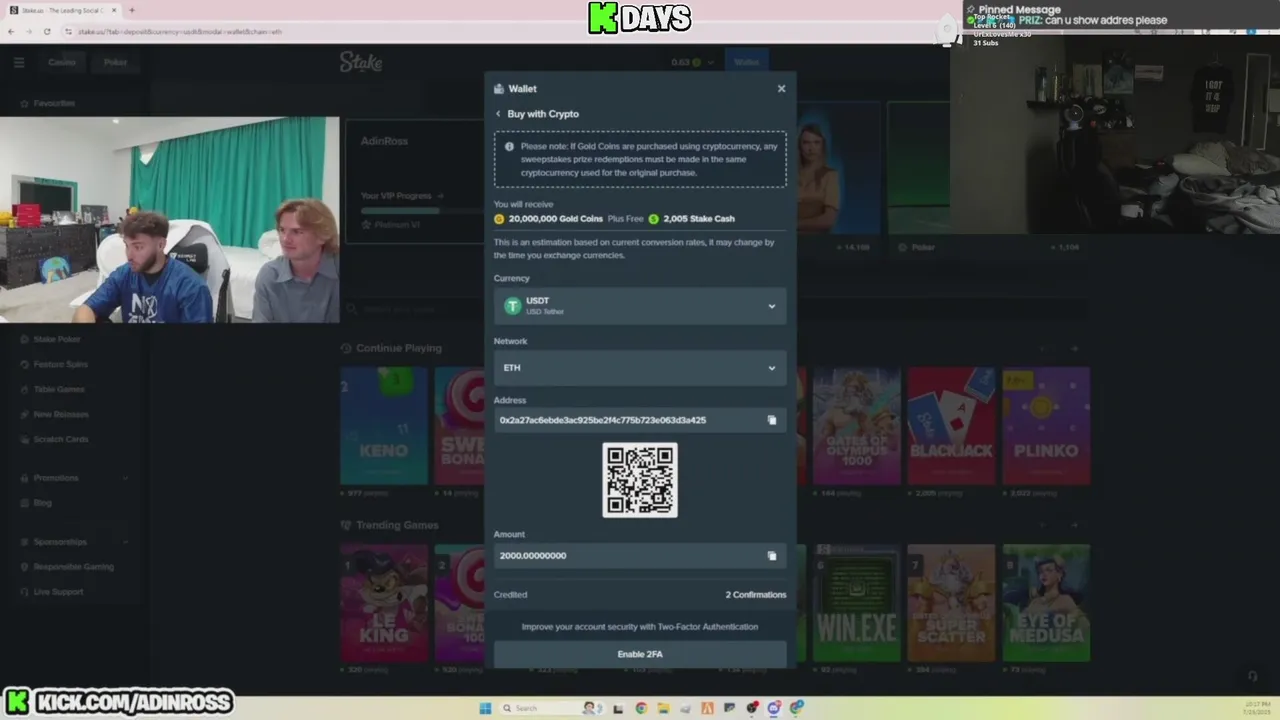The width and height of the screenshot is (1280, 720).
Task: Open the Eye of Medusa game tile
Action: [x=1046, y=603]
